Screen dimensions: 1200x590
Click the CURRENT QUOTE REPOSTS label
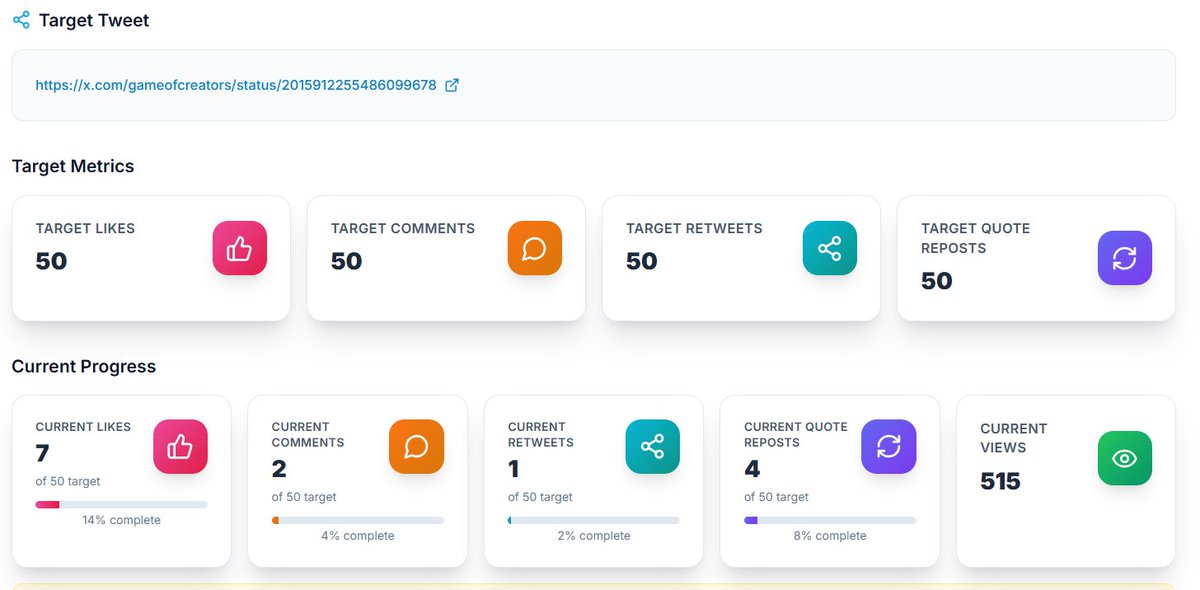796,435
